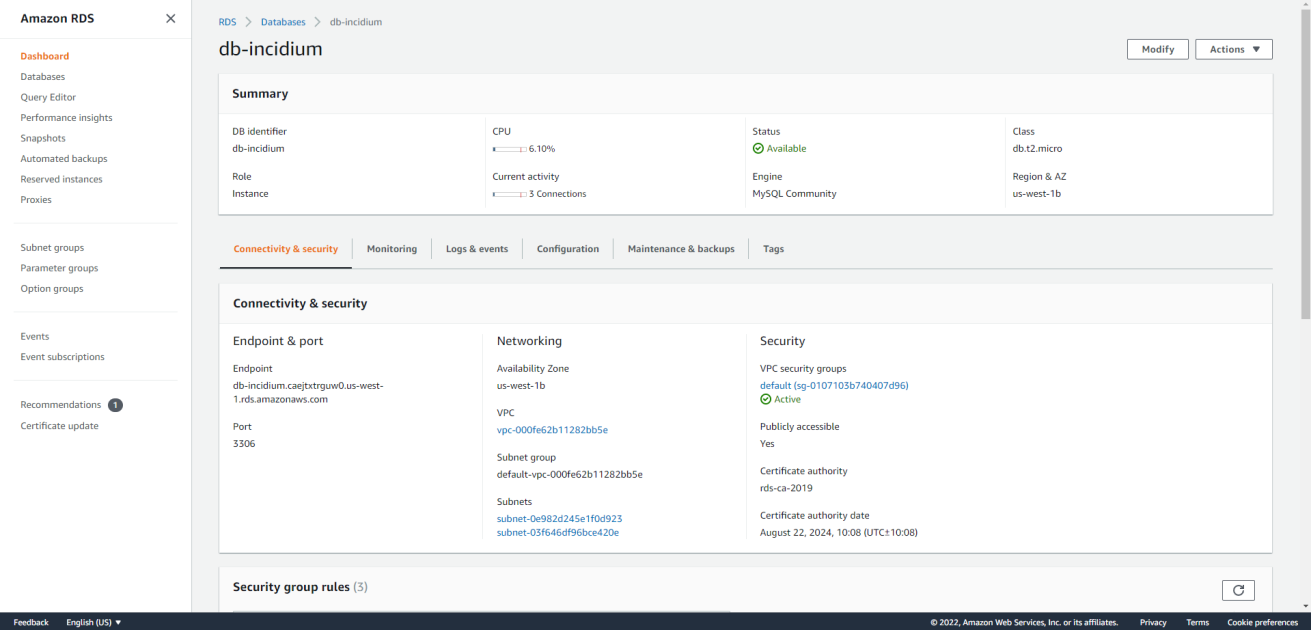Click the Summary region value us-west-1b
The image size is (1311, 630).
coord(1036,194)
